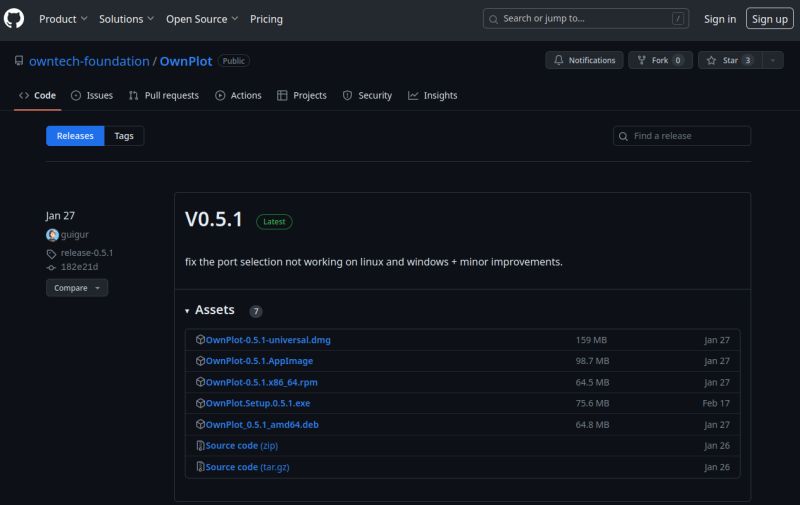The image size is (800, 505).
Task: Click the zip file icon beside Source code (zip)
Action: 200,445
